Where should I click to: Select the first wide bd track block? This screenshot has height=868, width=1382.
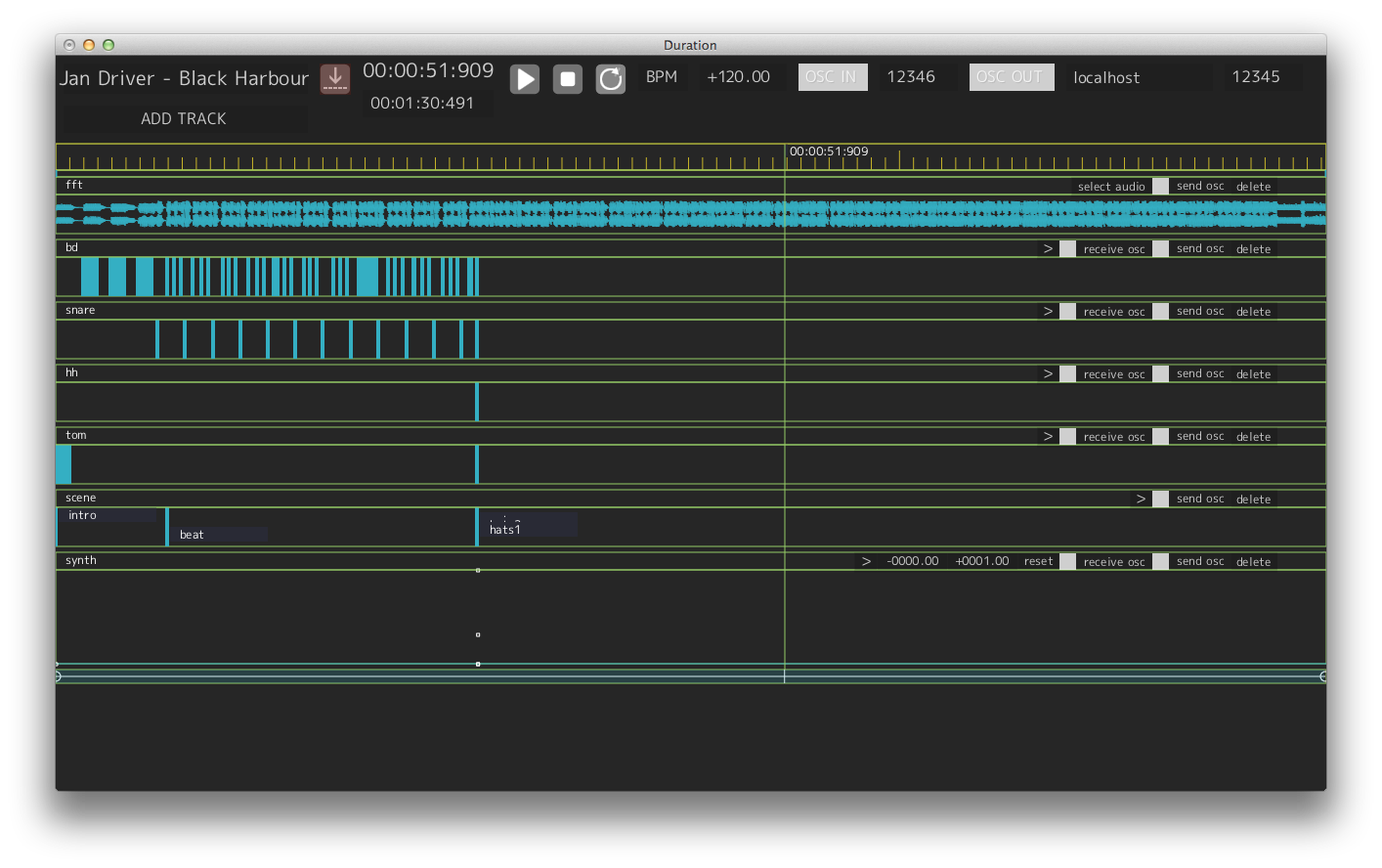[x=90, y=277]
